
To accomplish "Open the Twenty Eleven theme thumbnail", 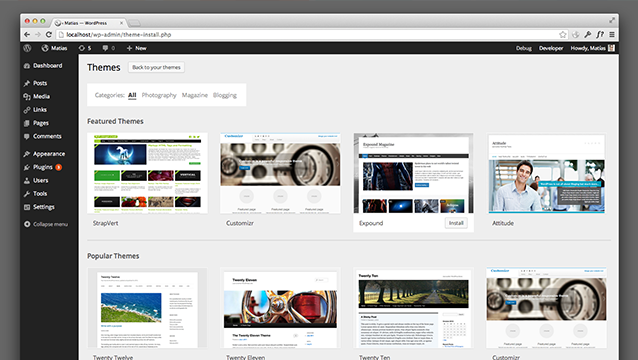I will click(x=280, y=308).
